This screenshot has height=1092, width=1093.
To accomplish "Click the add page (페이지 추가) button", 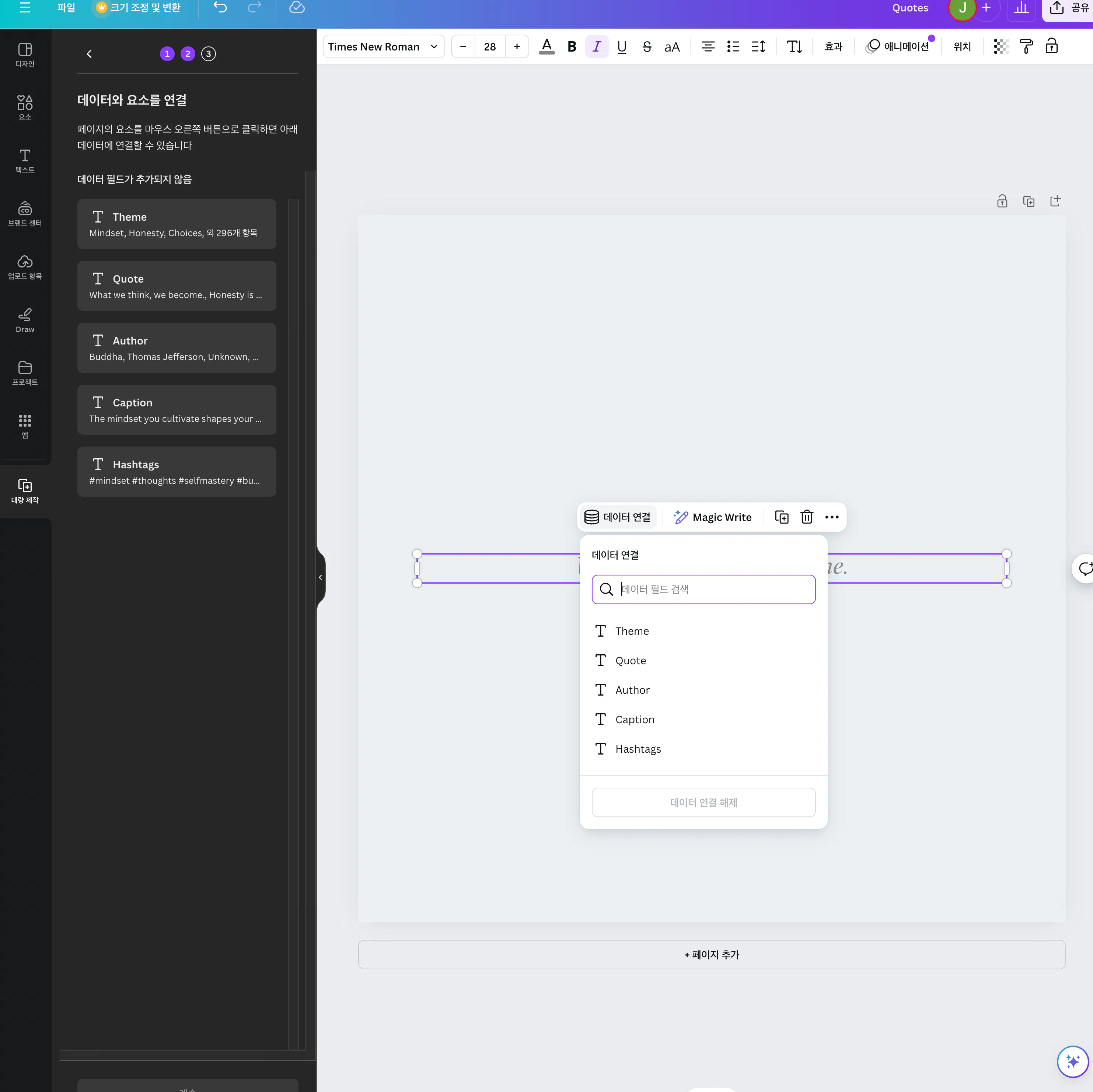I will point(711,955).
